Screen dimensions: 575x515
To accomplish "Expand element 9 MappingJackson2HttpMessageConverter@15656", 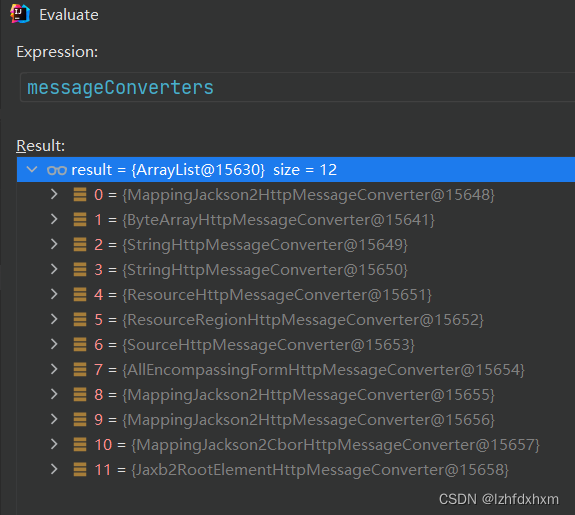I will [x=54, y=419].
